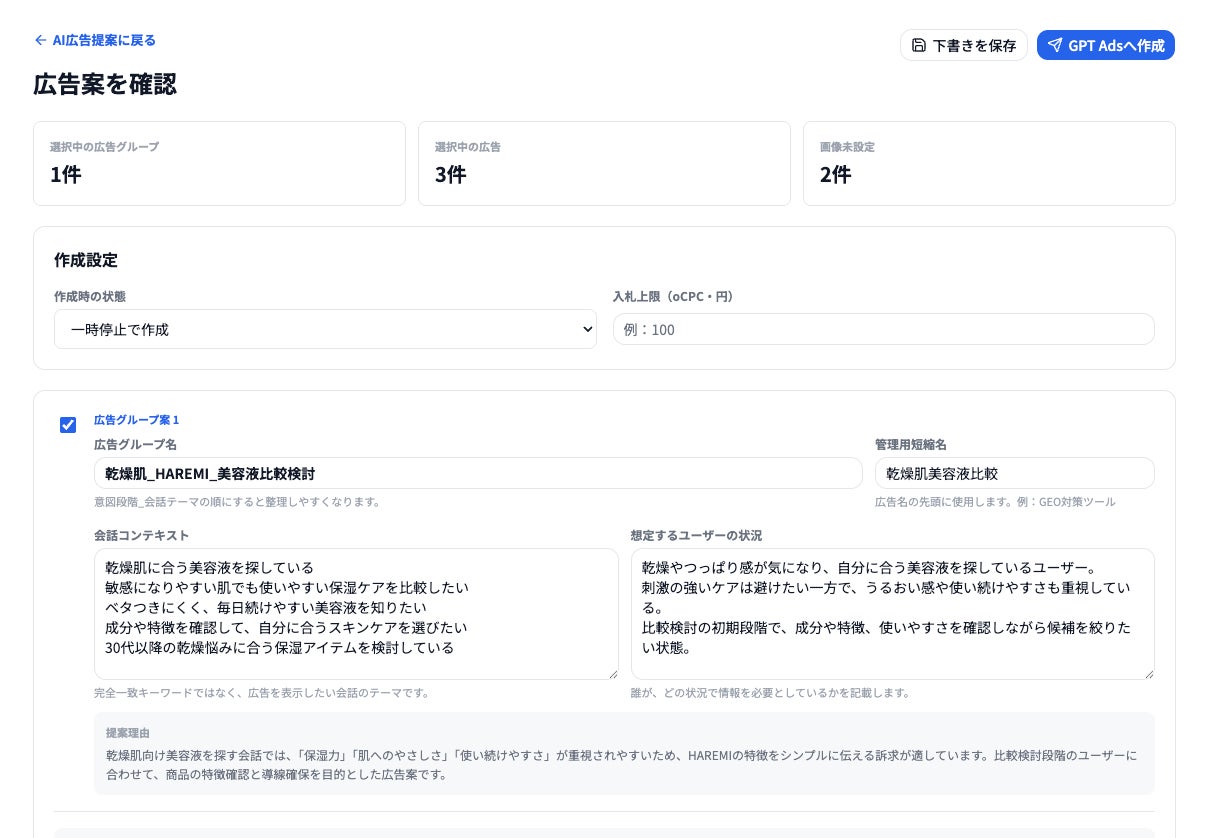Focus the 入札上限 oCPC input field
1211x838 pixels.
click(883, 329)
